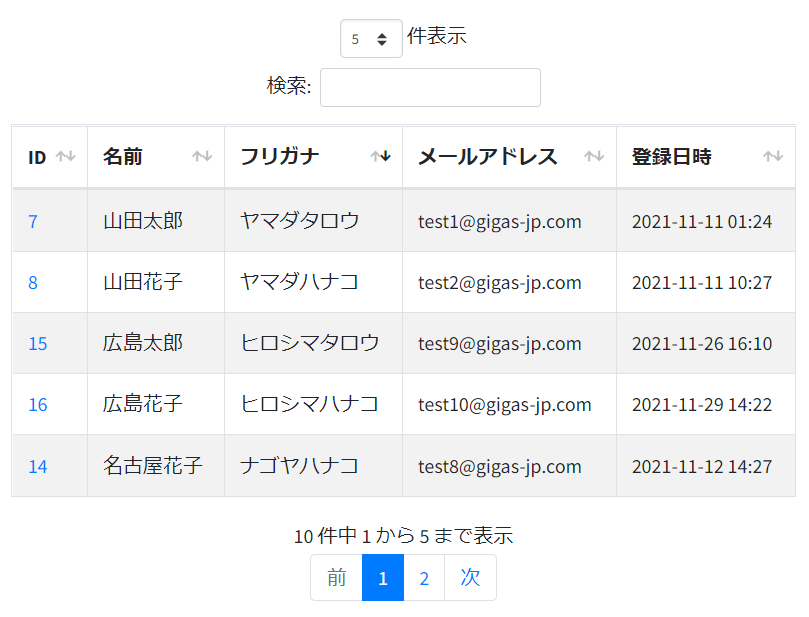The image size is (809, 617).
Task: Go to page 2 of results
Action: click(424, 578)
